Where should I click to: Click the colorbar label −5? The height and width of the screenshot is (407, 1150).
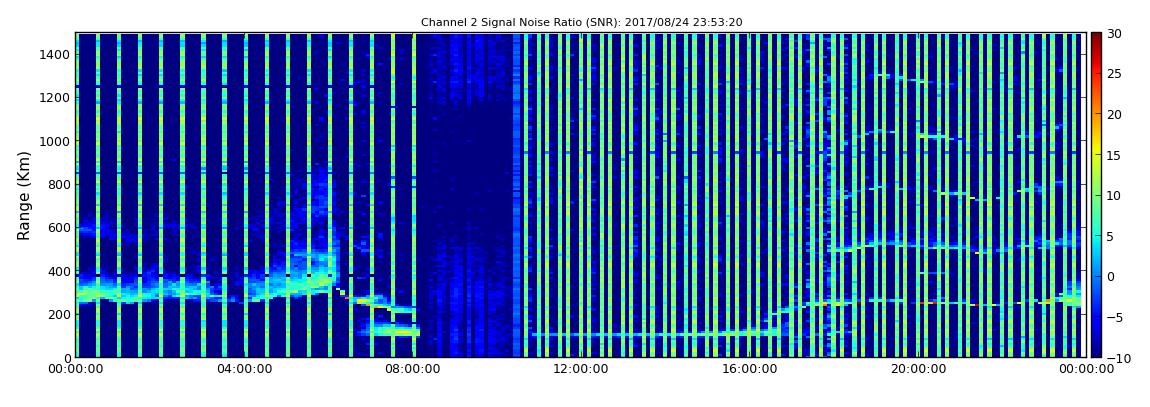[x=1113, y=317]
